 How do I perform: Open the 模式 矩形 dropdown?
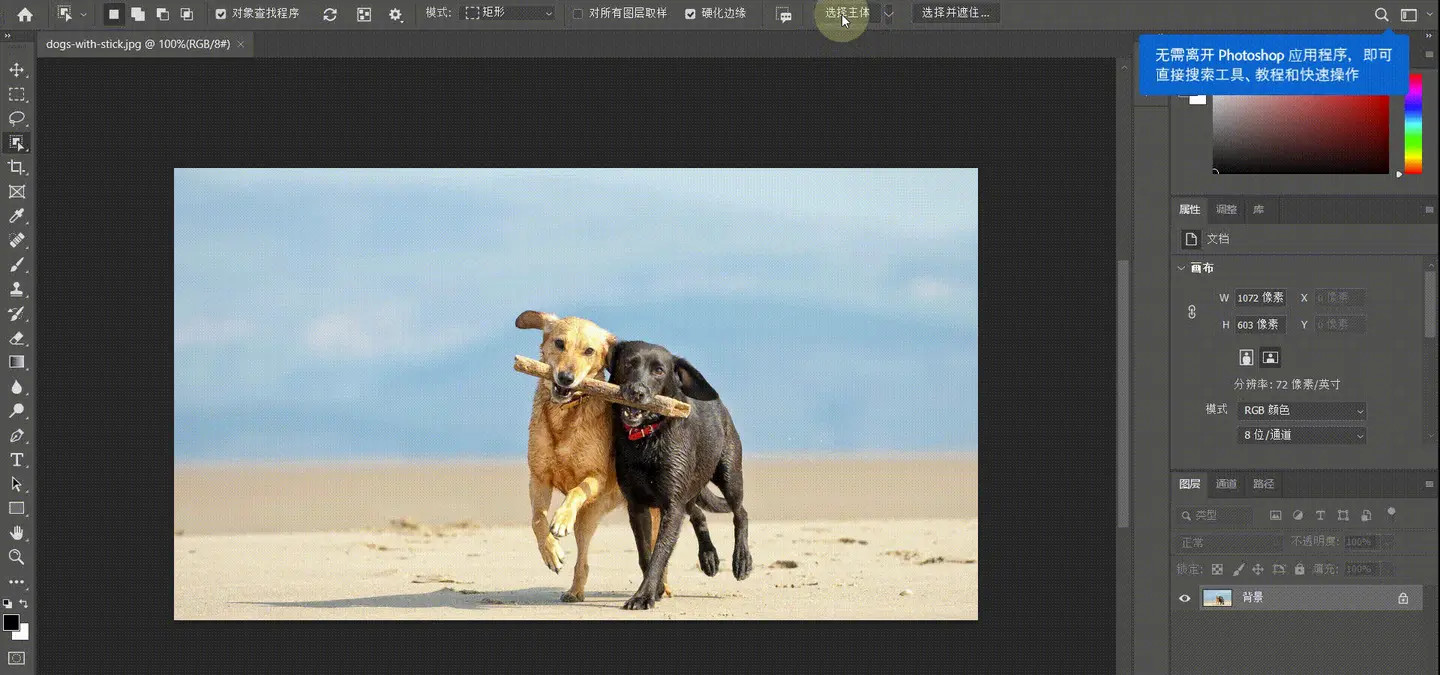(x=509, y=14)
